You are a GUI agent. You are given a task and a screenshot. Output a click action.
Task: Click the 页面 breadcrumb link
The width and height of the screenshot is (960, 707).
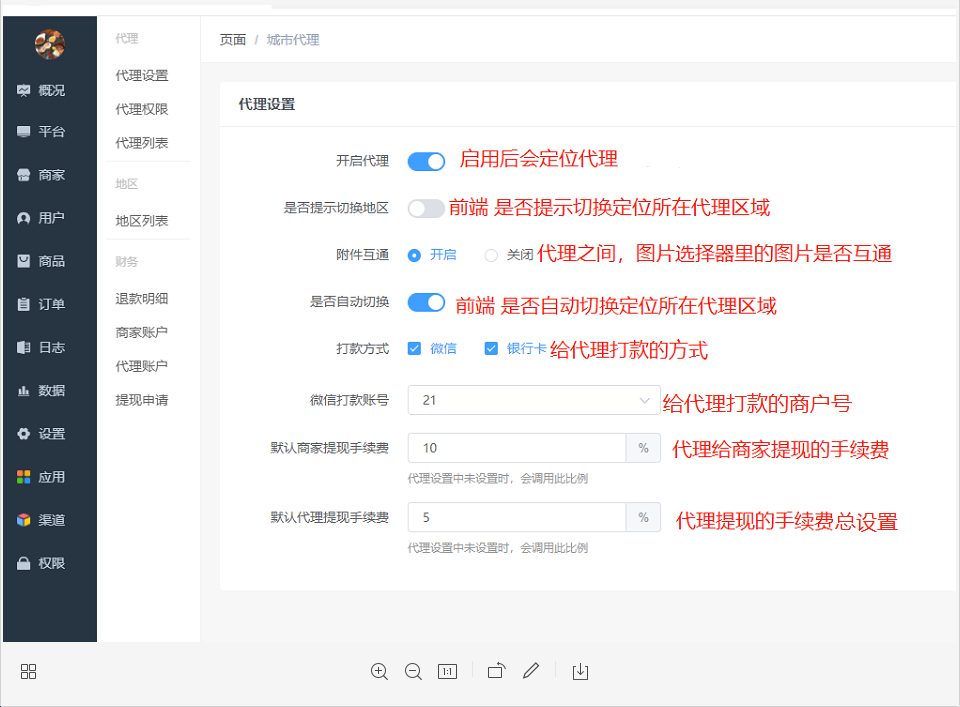click(x=233, y=40)
